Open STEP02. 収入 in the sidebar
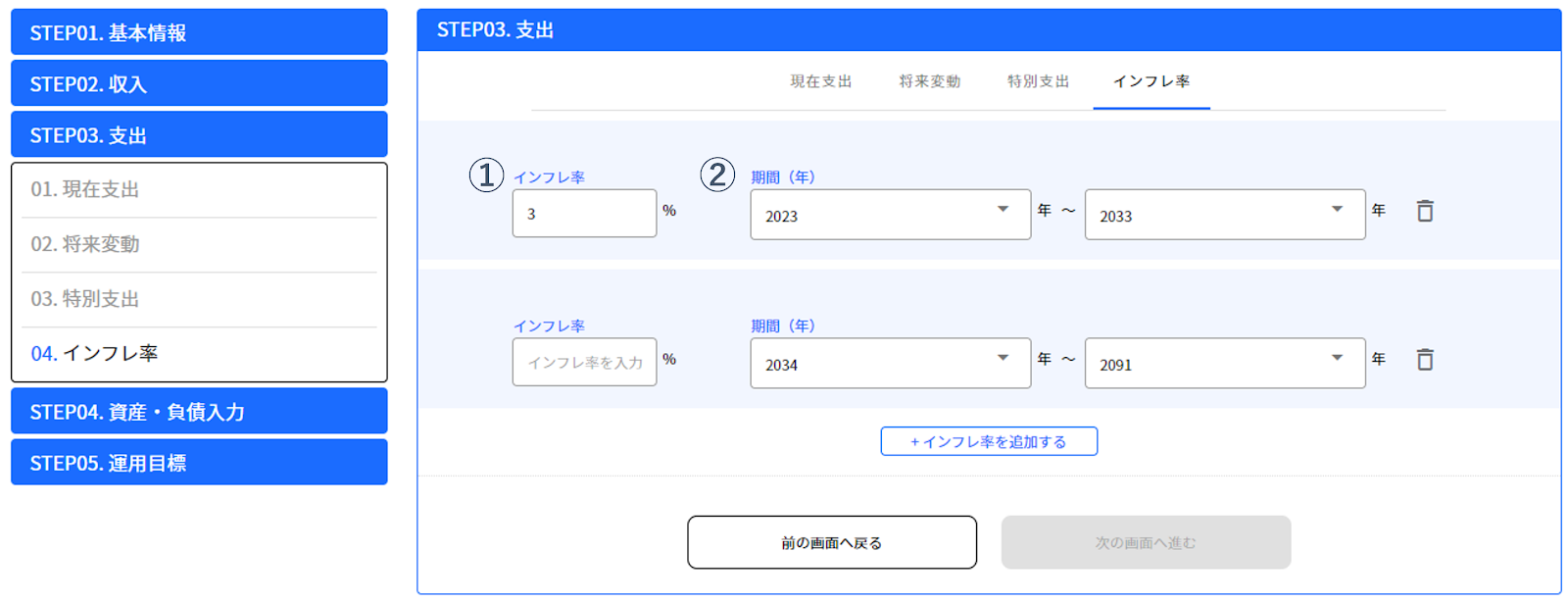The height and width of the screenshot is (602, 1568). point(199,83)
